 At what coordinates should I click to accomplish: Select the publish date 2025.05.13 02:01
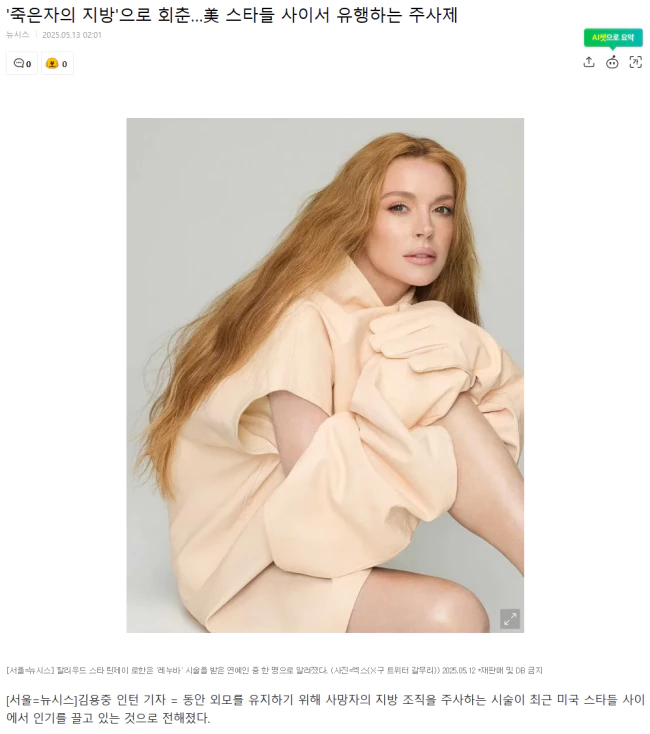point(72,35)
